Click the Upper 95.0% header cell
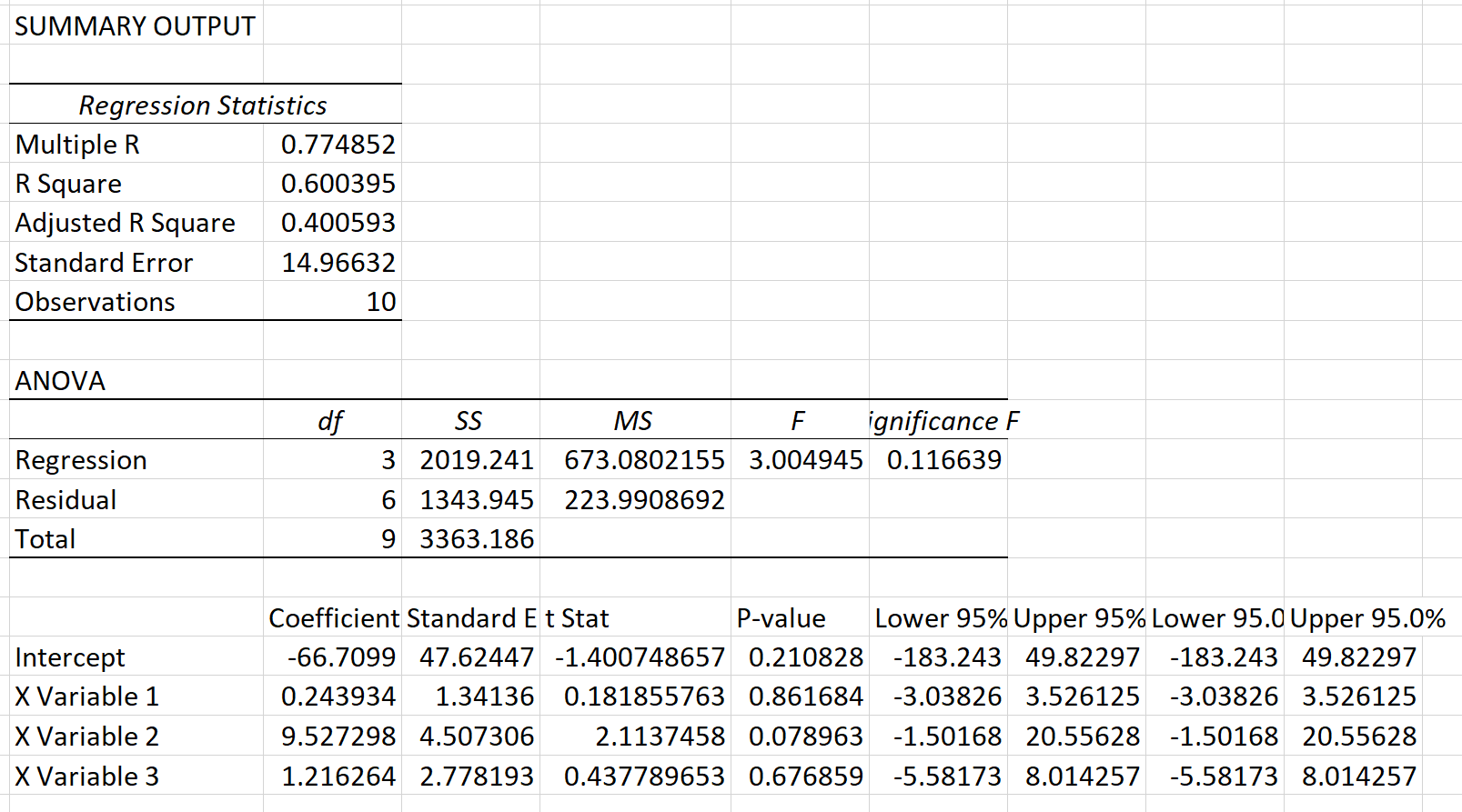1462x812 pixels. (1366, 618)
